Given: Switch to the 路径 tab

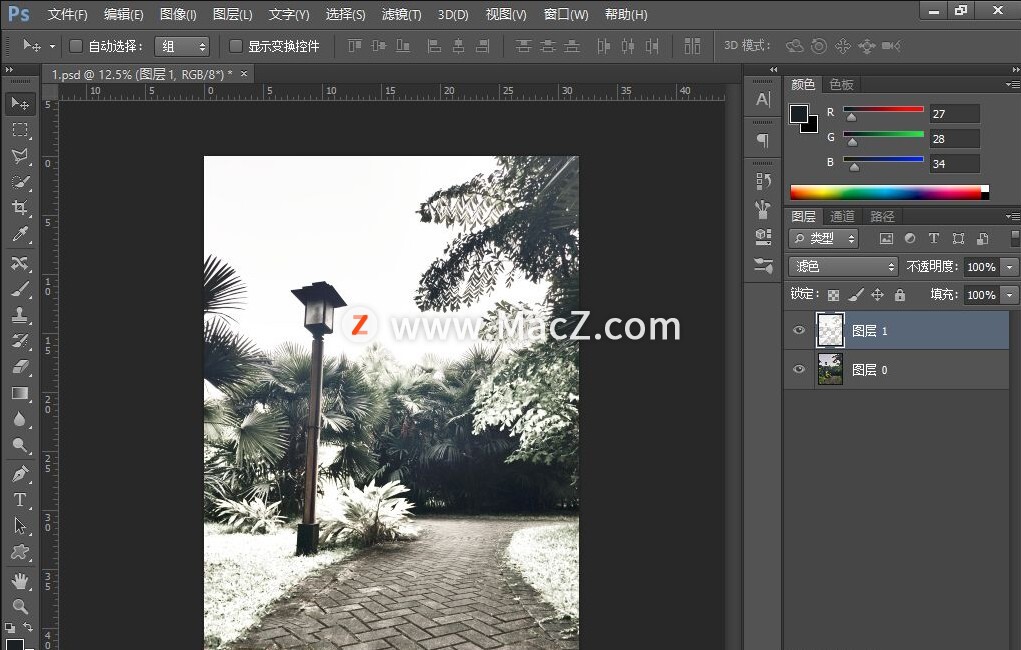Looking at the screenshot, I should click(x=882, y=216).
